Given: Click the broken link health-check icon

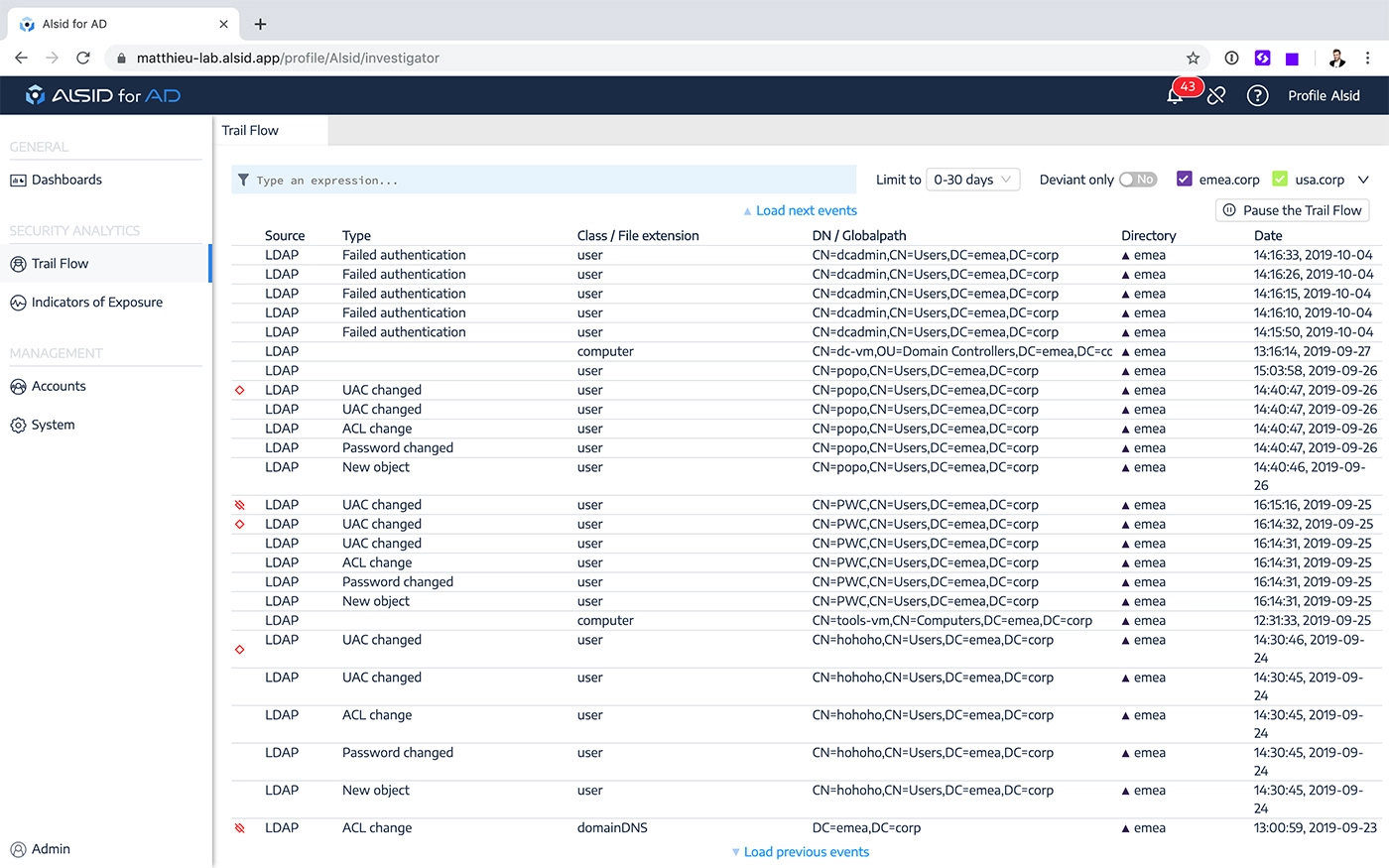Looking at the screenshot, I should 1216,96.
